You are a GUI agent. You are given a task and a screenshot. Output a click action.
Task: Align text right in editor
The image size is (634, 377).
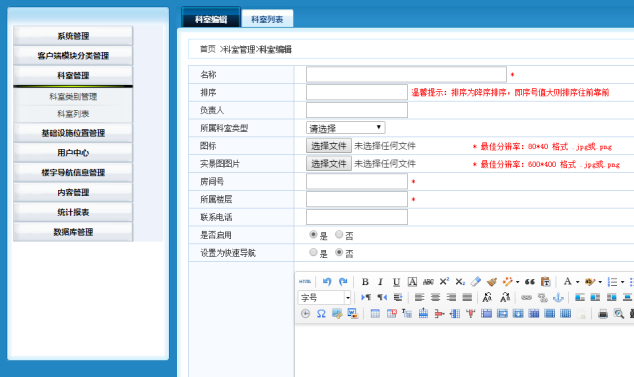coord(451,298)
